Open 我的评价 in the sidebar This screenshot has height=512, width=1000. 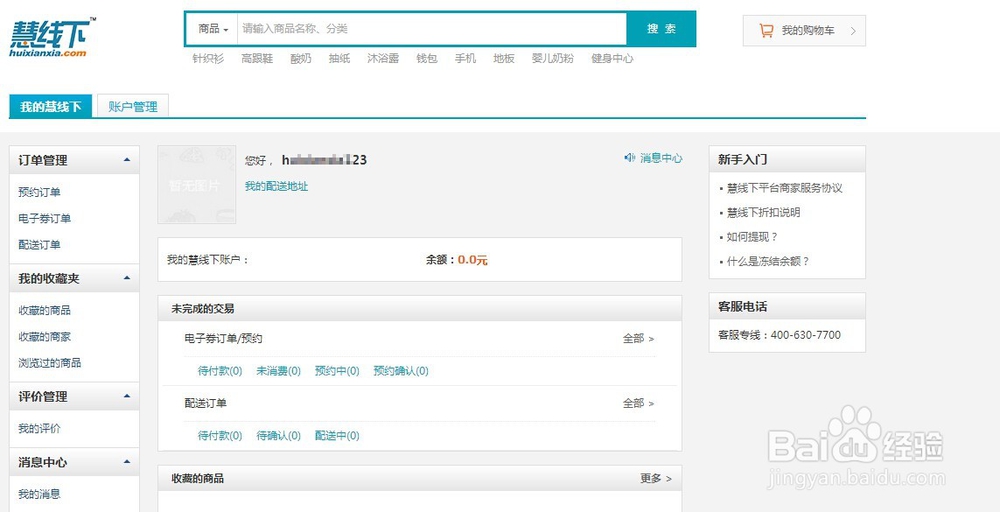40,428
